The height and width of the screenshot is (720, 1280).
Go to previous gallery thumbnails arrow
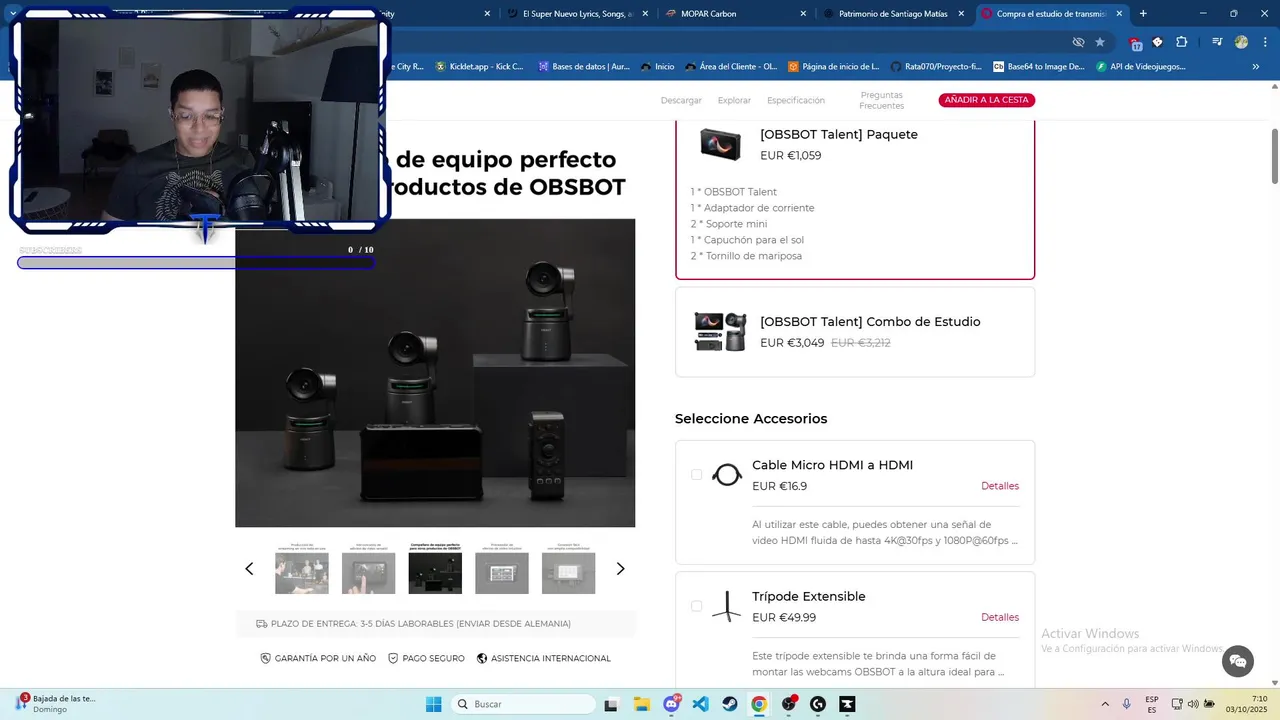(x=250, y=569)
